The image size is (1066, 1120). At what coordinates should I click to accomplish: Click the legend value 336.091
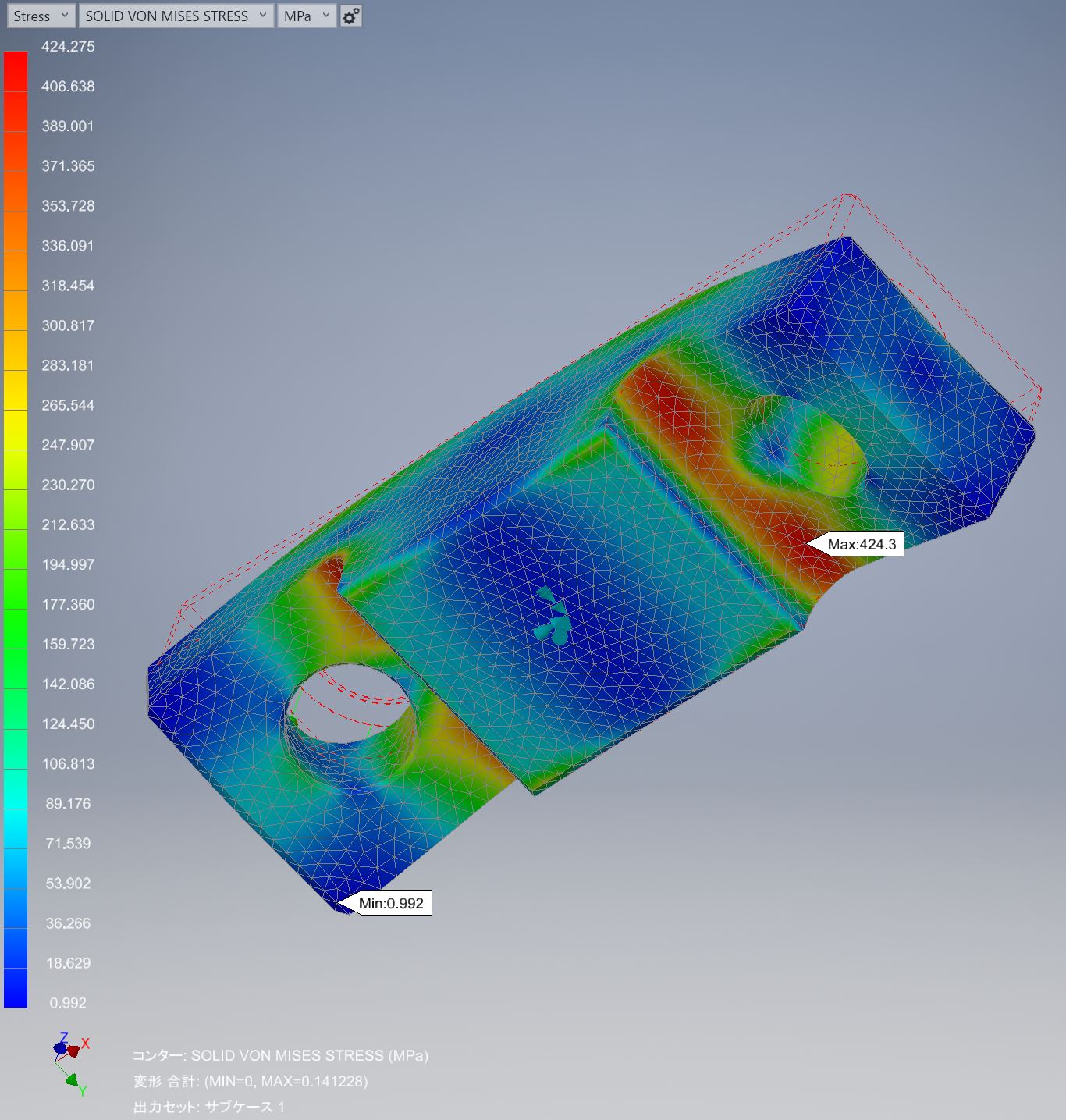68,246
